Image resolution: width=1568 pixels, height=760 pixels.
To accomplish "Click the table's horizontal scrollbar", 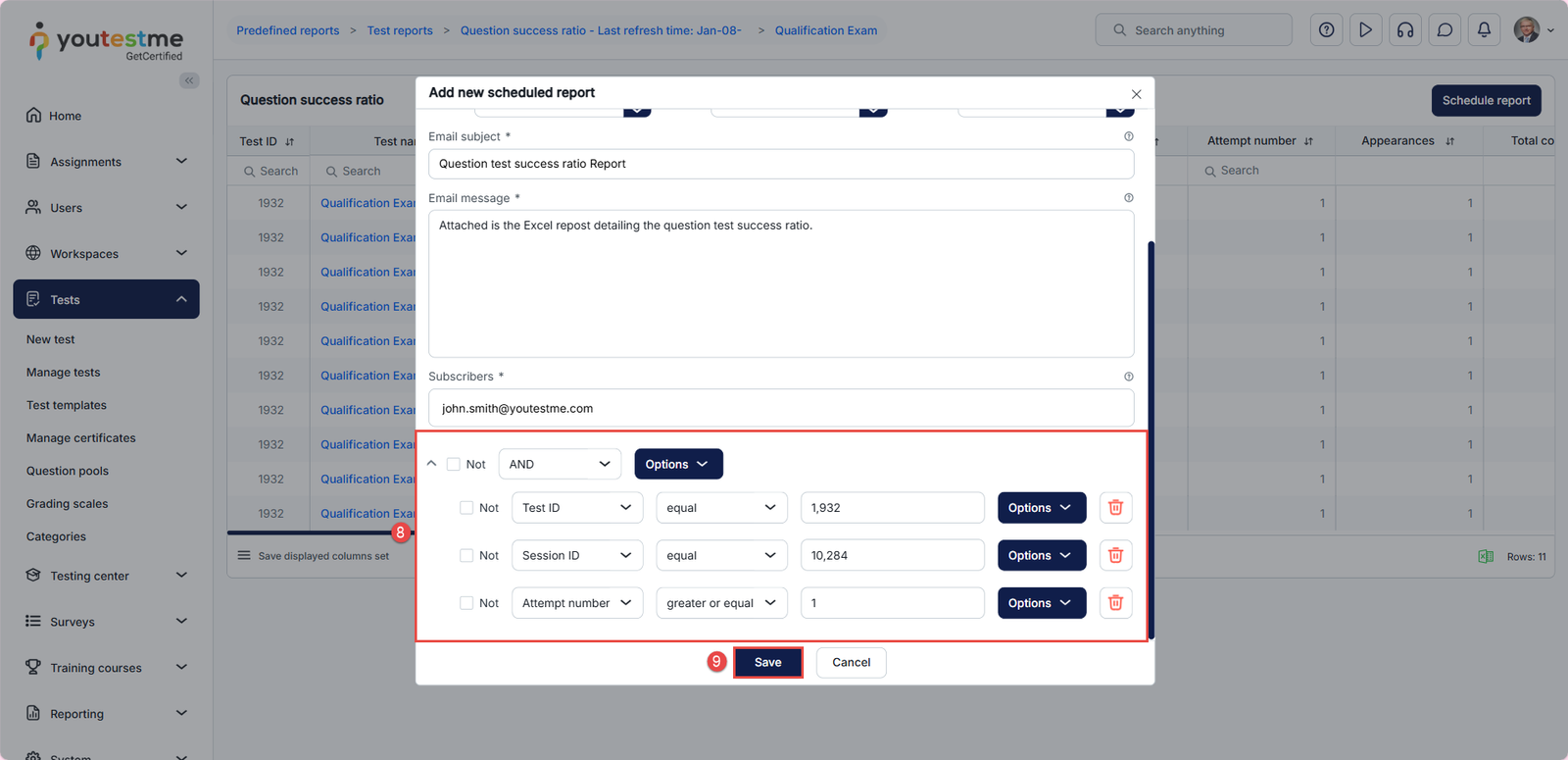I will (x=320, y=532).
